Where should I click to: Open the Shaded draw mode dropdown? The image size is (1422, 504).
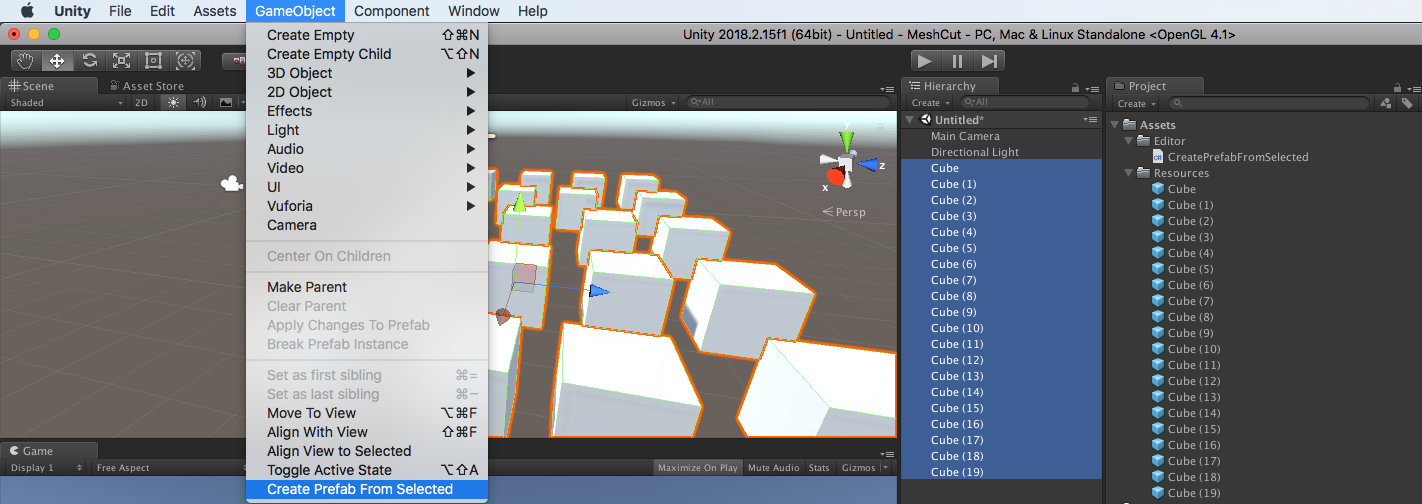click(65, 102)
